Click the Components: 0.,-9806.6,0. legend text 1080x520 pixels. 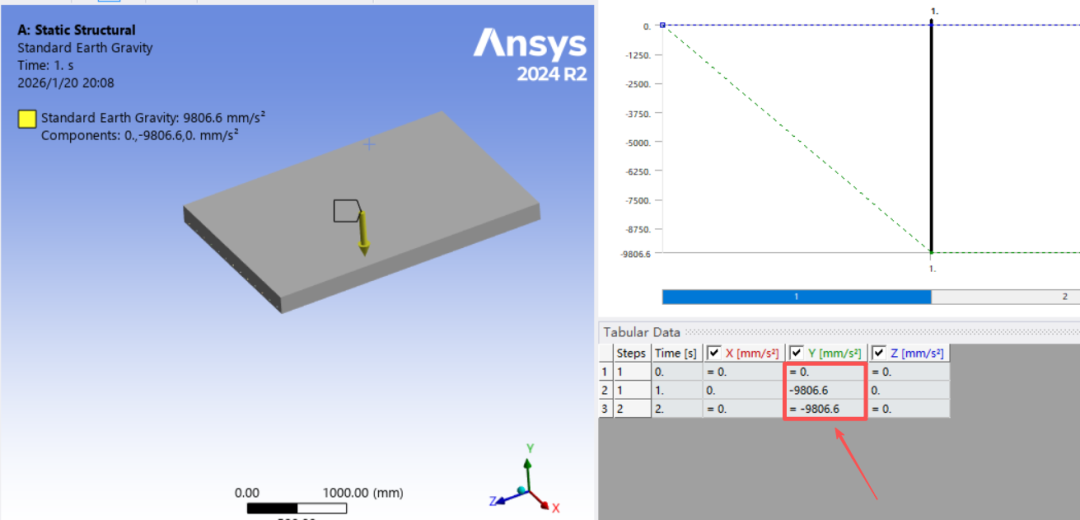point(140,135)
